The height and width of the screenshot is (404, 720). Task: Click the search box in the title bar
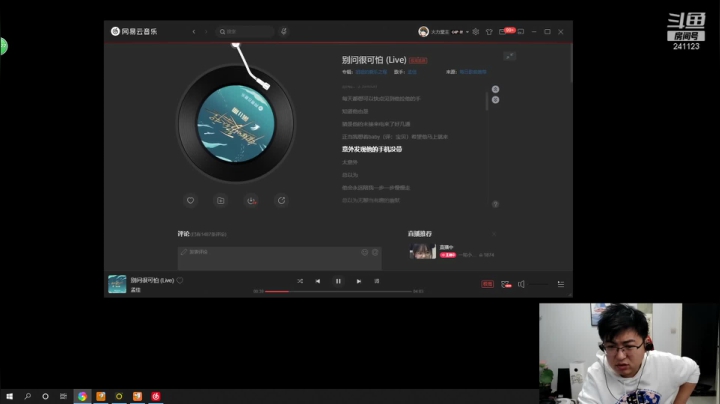(245, 32)
